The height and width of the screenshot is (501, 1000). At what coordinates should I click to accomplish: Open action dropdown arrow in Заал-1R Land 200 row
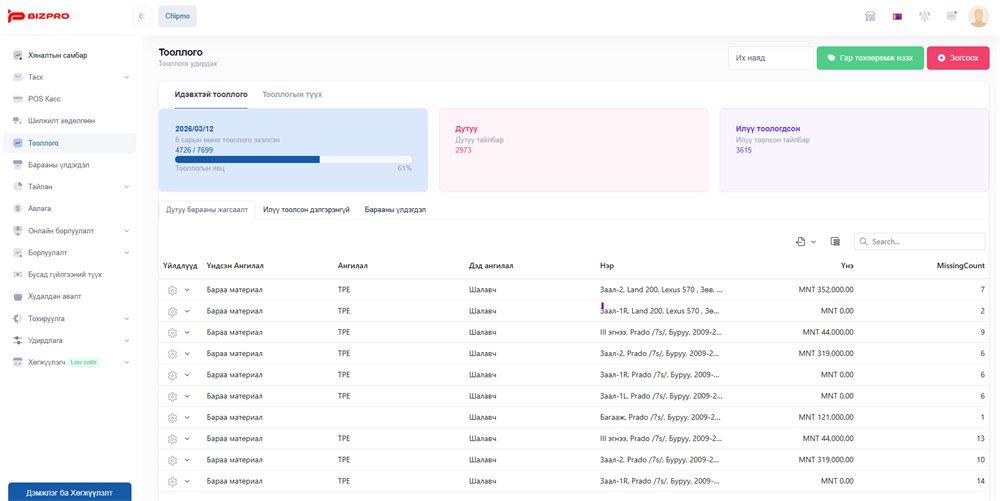point(187,311)
